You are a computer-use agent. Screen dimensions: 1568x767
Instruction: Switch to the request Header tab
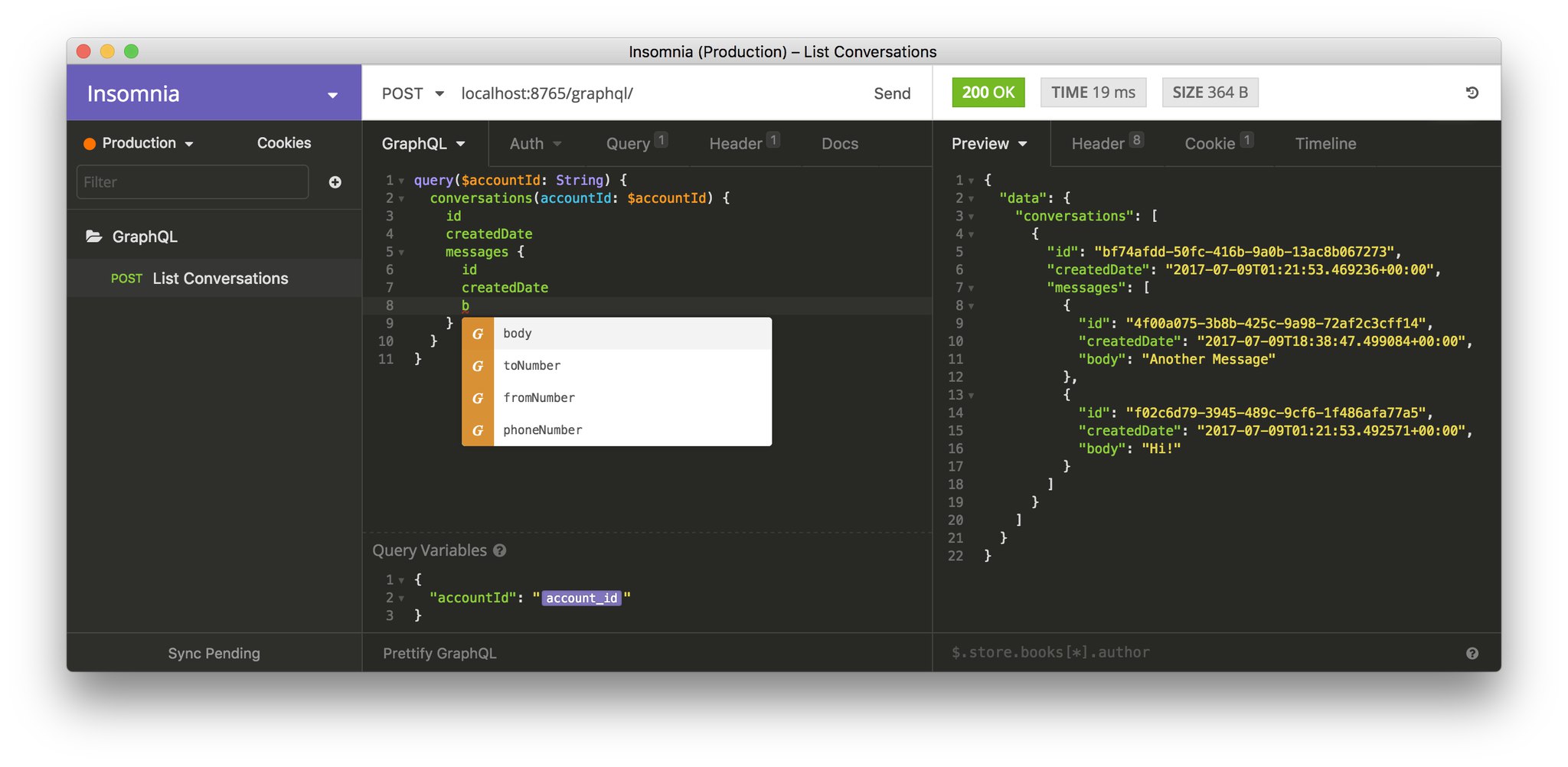pos(744,143)
